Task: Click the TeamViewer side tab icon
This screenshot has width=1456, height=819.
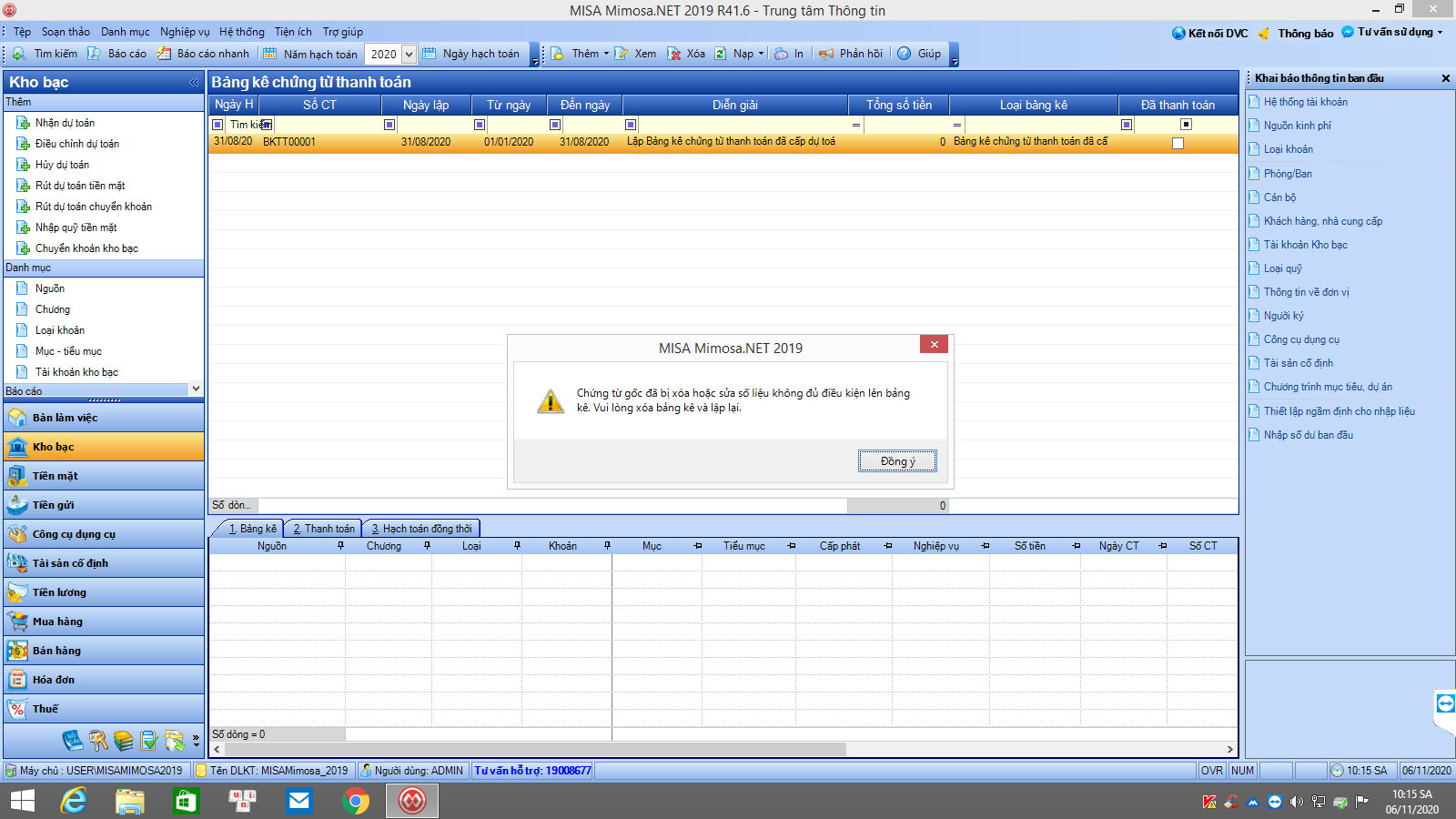Action: tap(1445, 703)
